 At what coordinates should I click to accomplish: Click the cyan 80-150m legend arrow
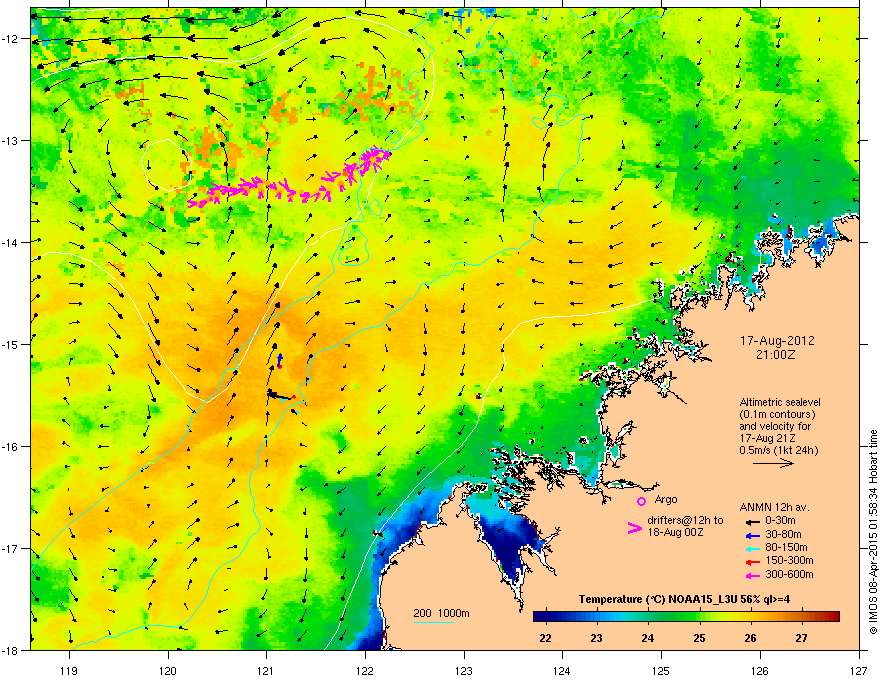coord(751,548)
